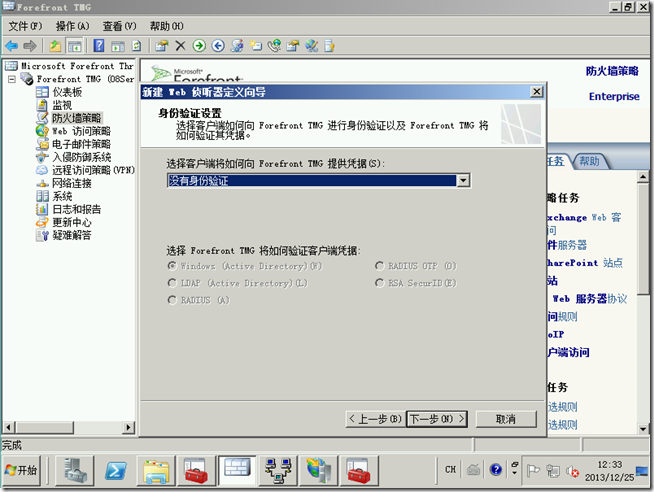Click 下一步(N) next button
654x492 pixels.
click(x=437, y=419)
